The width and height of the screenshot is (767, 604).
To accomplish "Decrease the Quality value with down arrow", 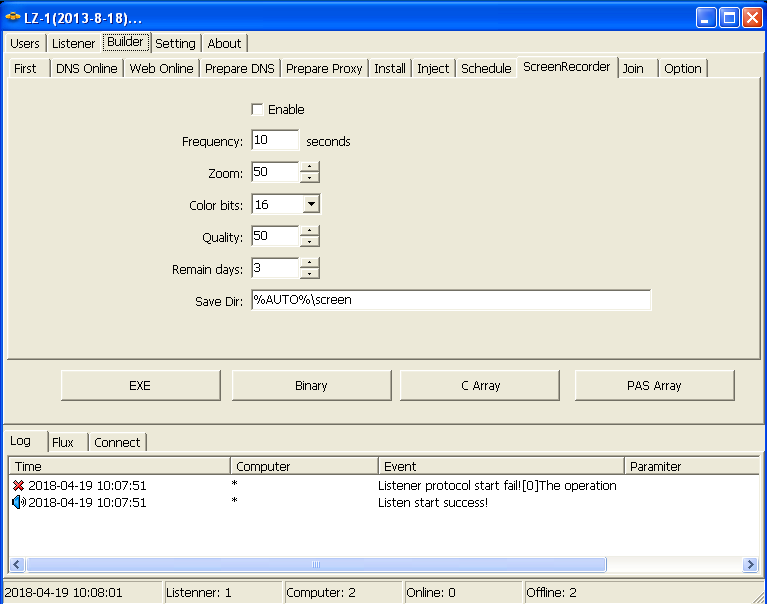I will click(x=310, y=242).
